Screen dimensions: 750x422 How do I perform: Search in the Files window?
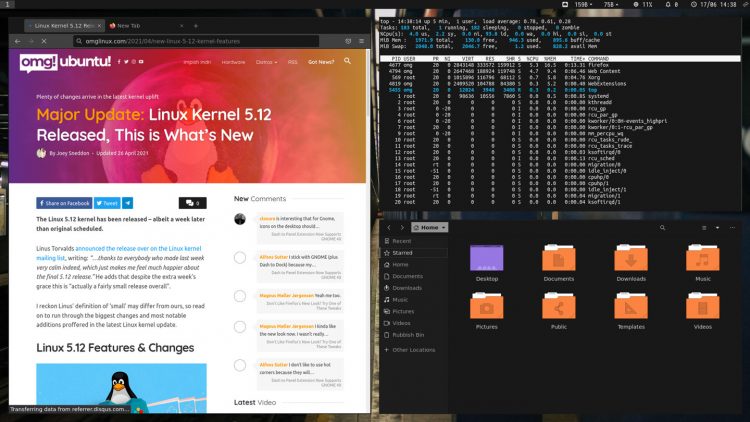662,228
